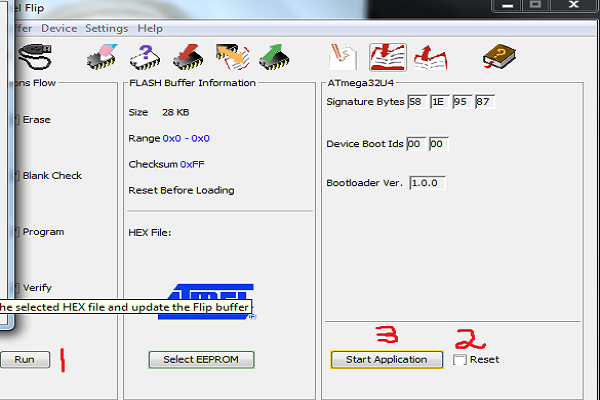The width and height of the screenshot is (600, 400).
Task: Click the Size 28 KB text
Action: point(159,113)
